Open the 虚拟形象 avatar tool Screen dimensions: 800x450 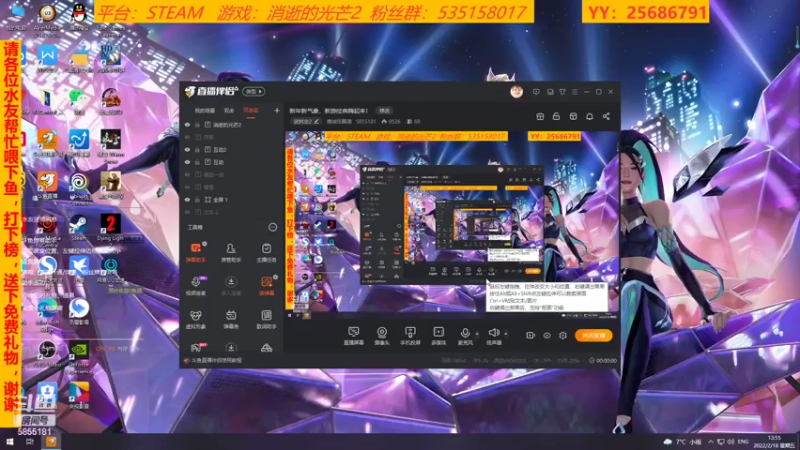195,319
